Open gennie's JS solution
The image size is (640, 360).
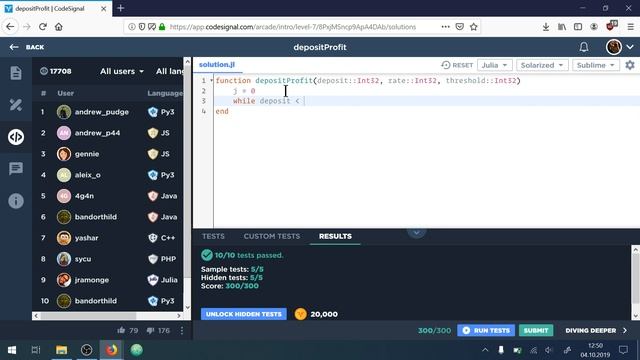[x=108, y=154]
